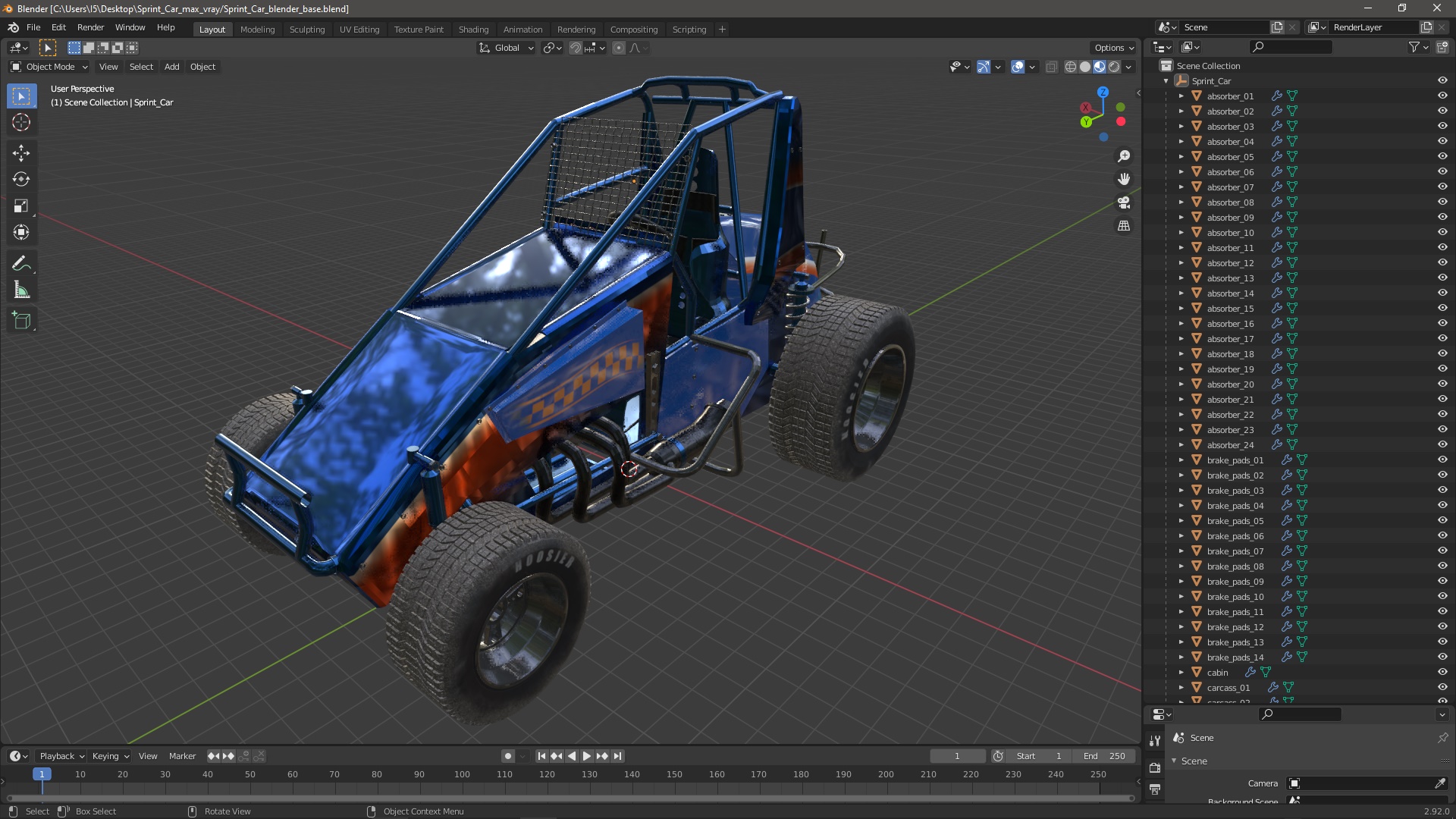Hide absorber_12 in viewport
Screen dimensions: 1456x819
(1442, 262)
